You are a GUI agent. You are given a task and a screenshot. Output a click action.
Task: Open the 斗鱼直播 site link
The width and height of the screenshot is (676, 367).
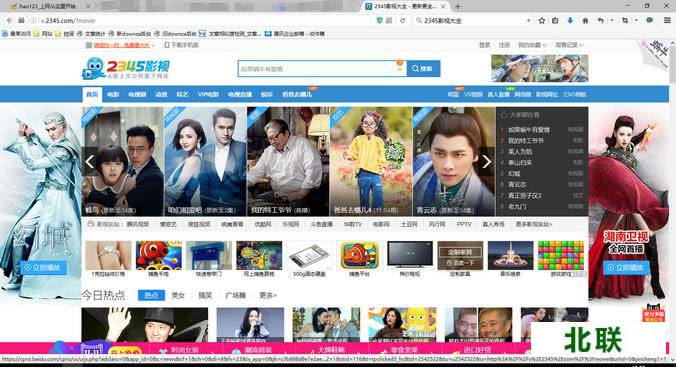click(321, 224)
